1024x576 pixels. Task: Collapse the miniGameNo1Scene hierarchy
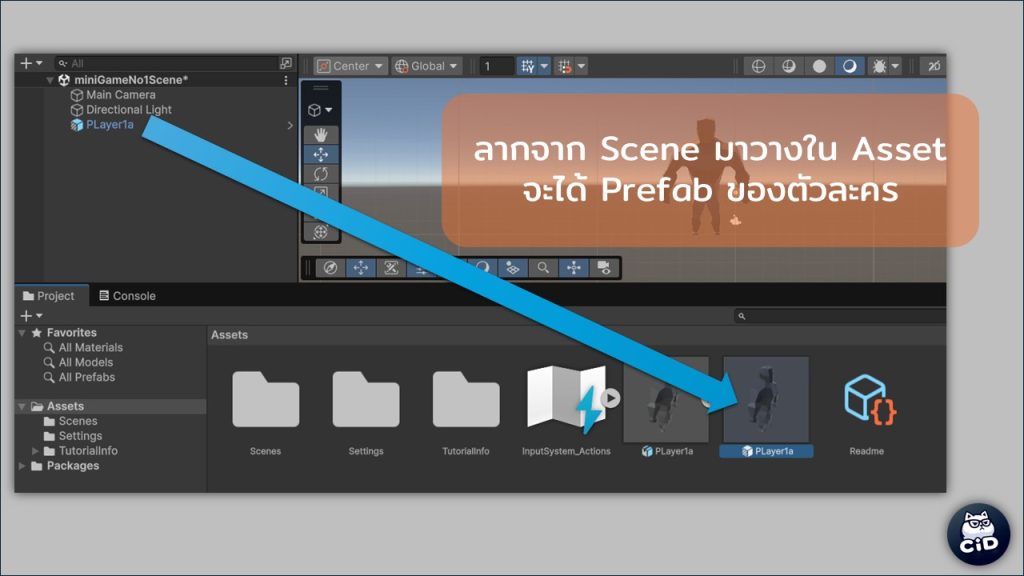50,80
